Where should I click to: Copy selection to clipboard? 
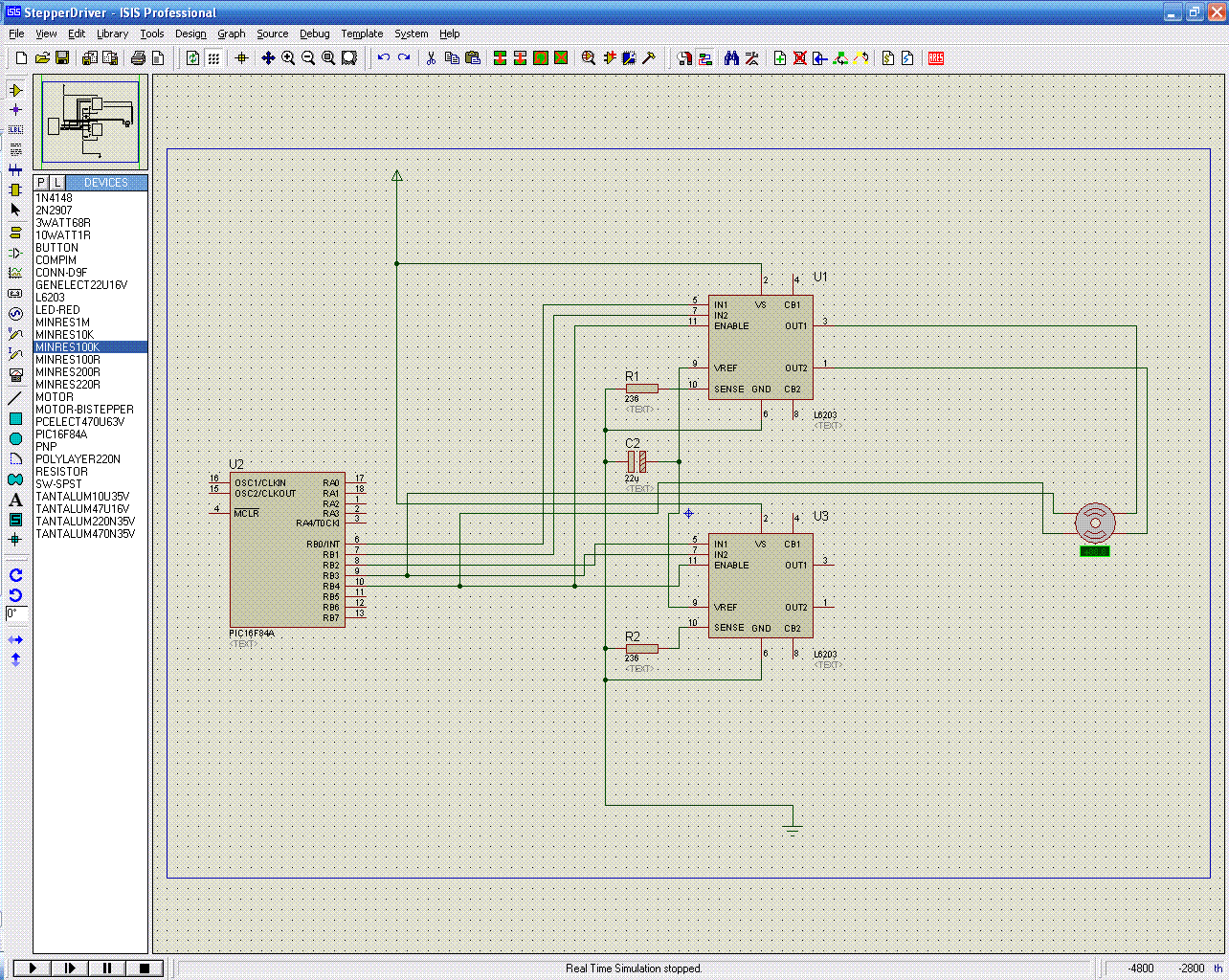452,58
